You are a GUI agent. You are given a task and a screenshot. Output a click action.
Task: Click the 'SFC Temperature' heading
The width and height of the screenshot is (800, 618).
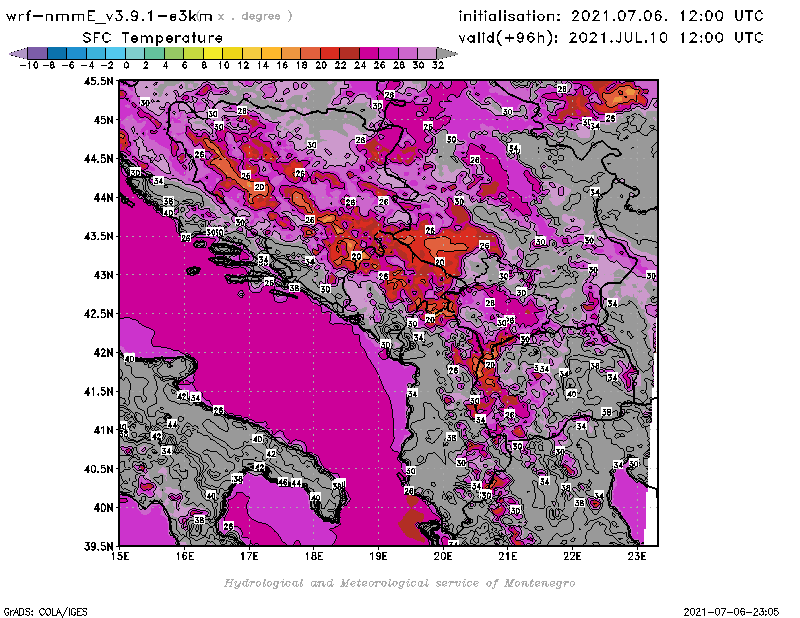[x=152, y=38]
